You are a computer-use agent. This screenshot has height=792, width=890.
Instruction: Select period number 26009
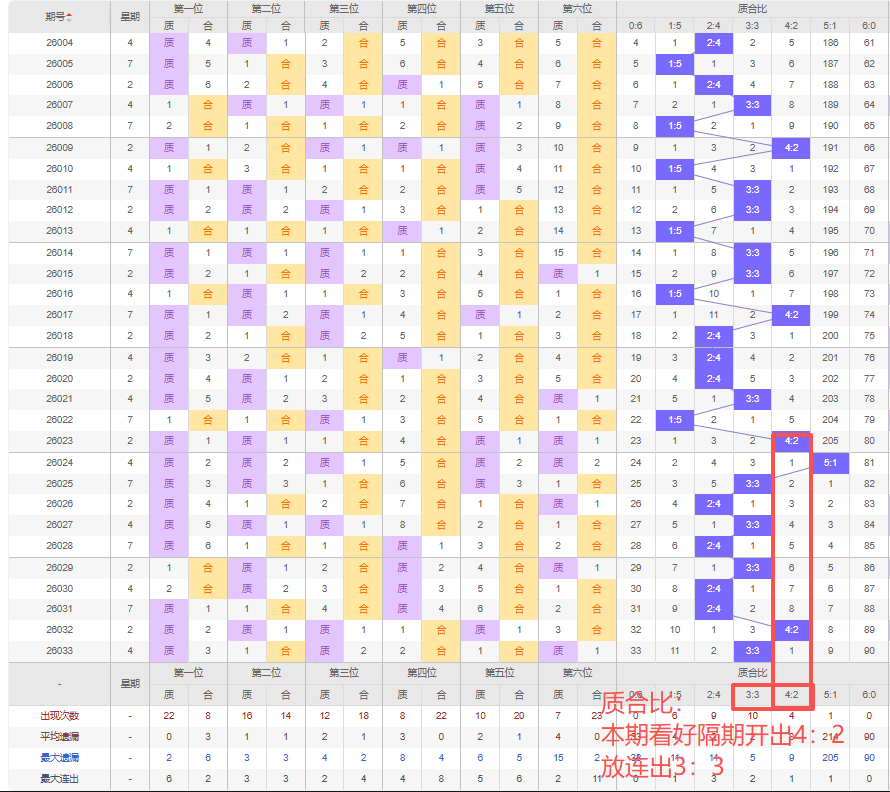coord(60,148)
